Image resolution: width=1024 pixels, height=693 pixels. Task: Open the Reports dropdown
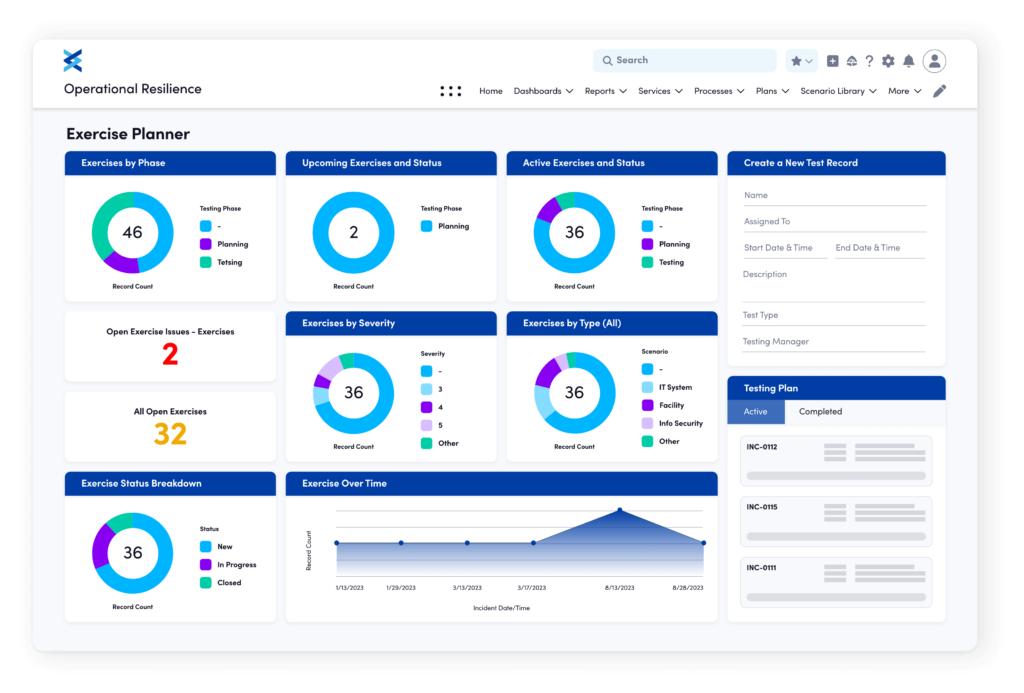tap(605, 90)
